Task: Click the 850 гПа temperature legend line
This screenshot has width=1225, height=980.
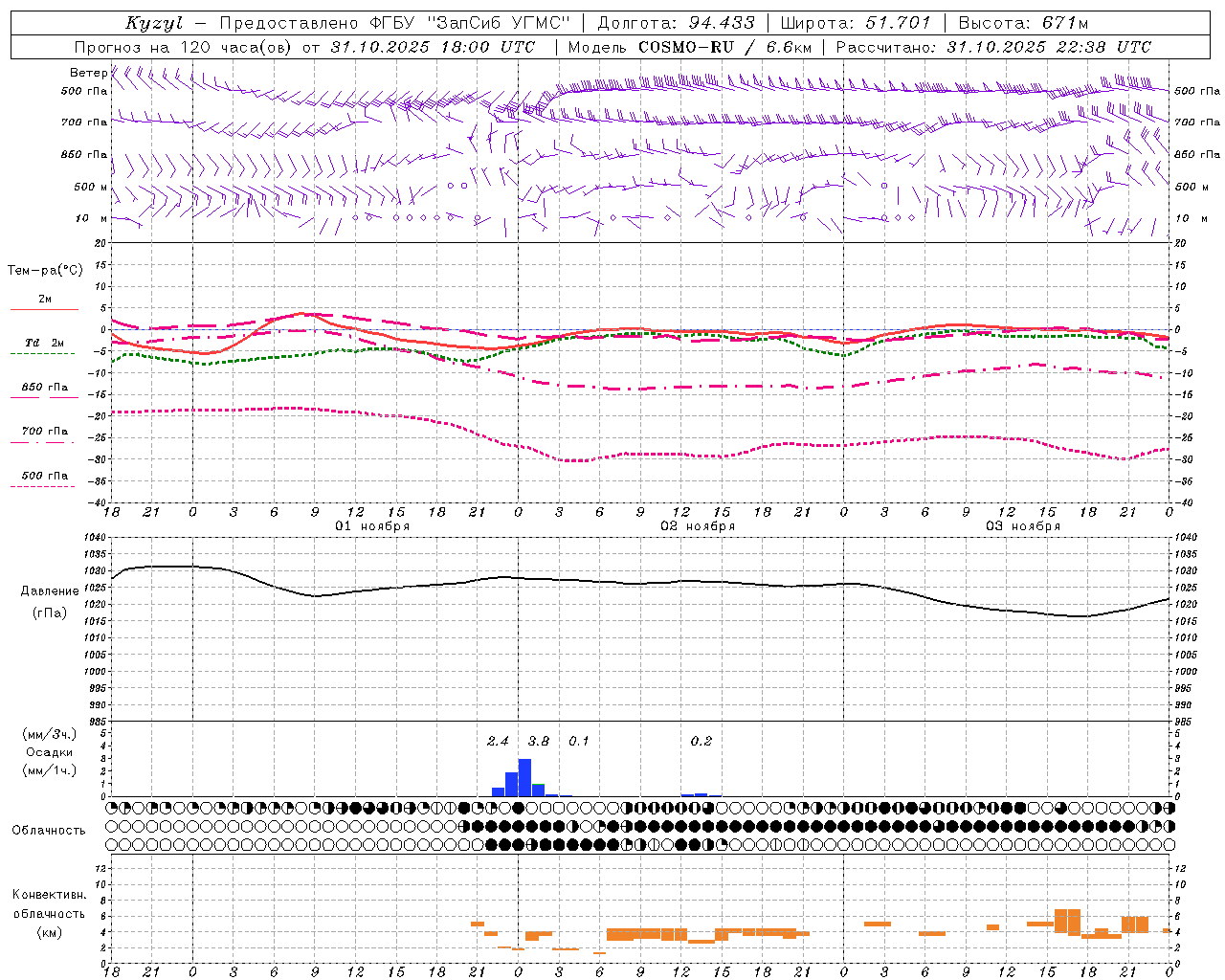Action: point(44,397)
